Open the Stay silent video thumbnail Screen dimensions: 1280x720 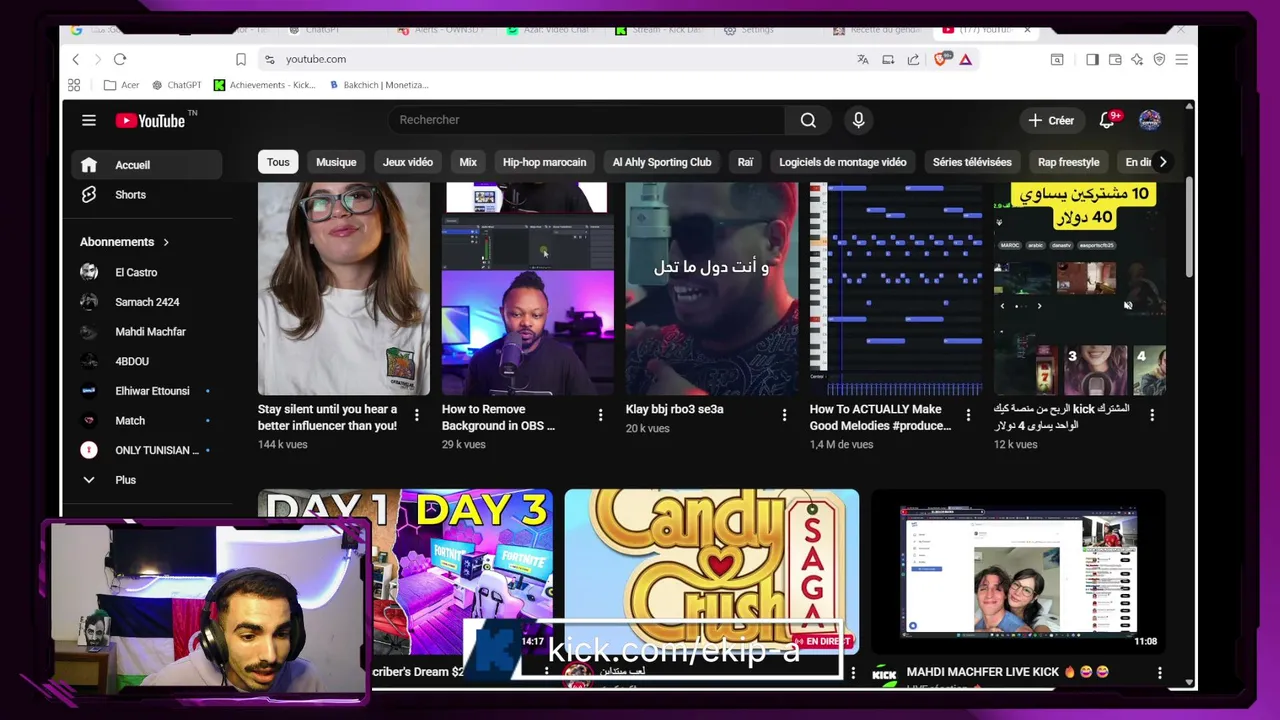point(344,289)
